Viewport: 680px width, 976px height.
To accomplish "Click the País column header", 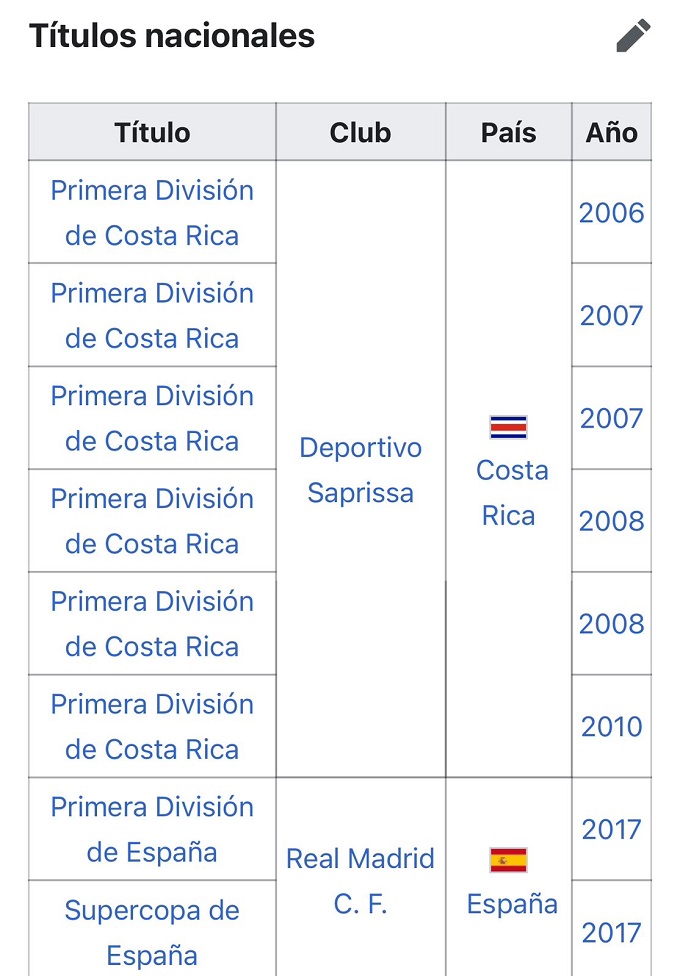I will tap(508, 133).
